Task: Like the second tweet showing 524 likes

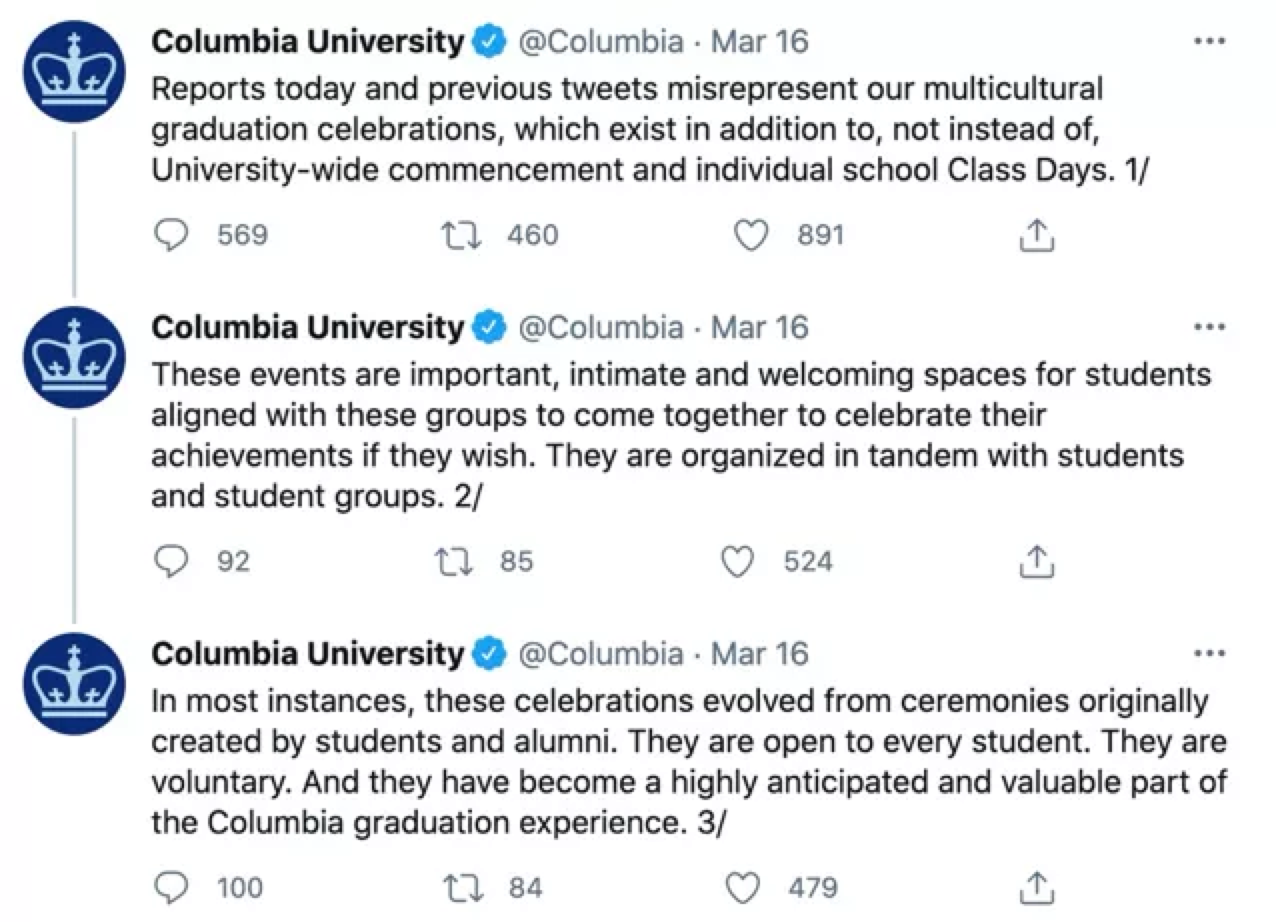Action: point(738,562)
